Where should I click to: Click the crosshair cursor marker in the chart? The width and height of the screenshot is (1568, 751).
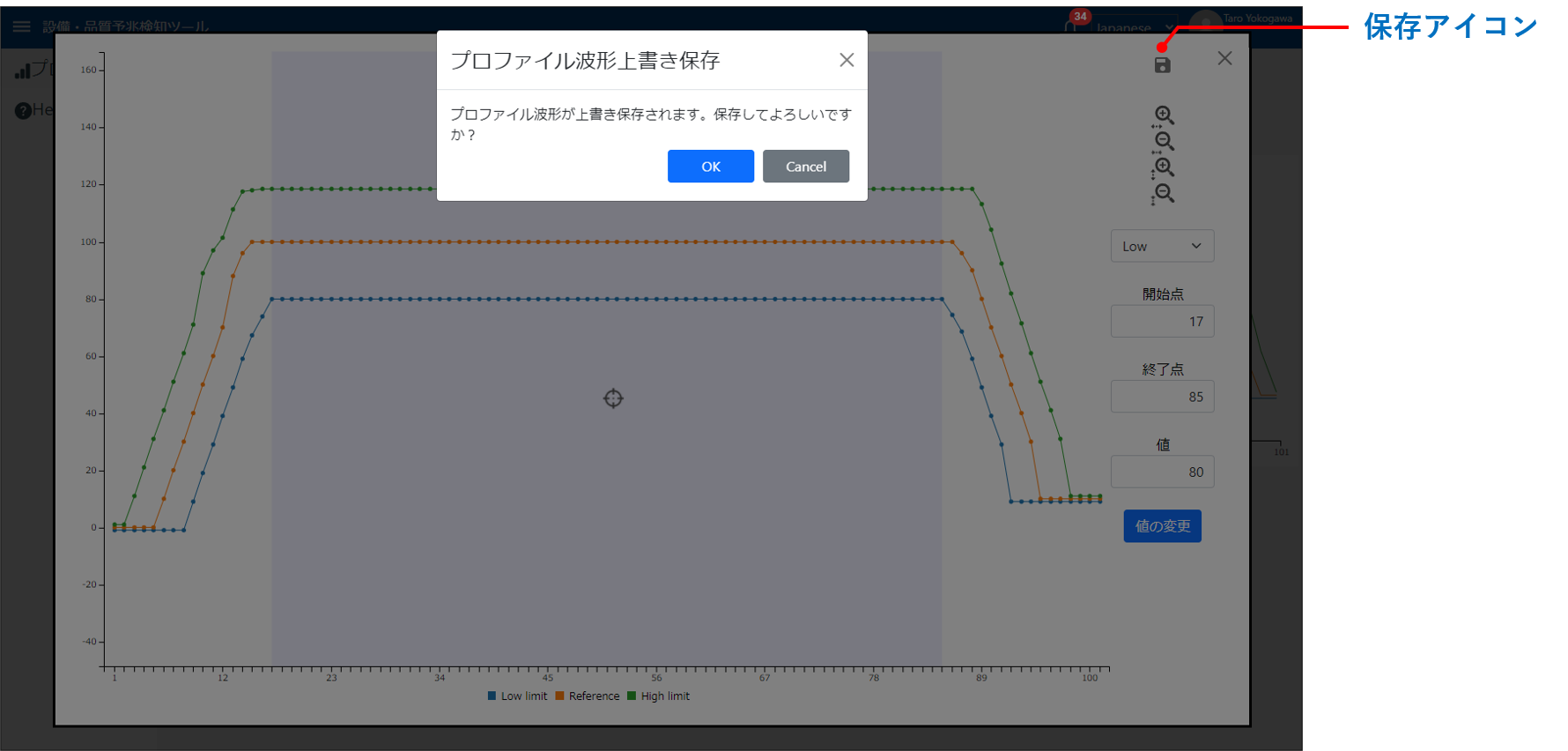click(x=613, y=398)
